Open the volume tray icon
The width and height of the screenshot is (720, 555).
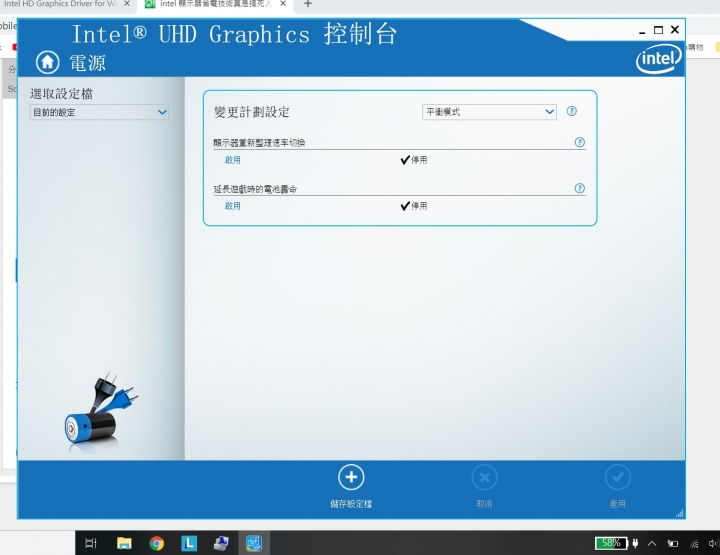(x=714, y=544)
